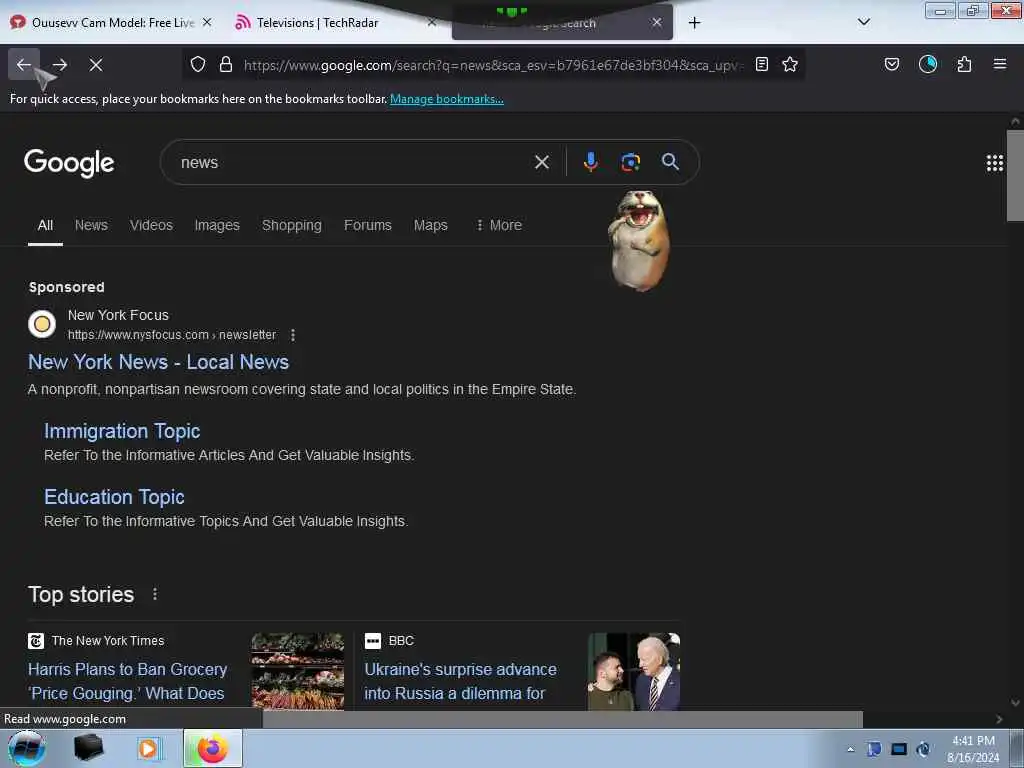Image resolution: width=1024 pixels, height=768 pixels.
Task: Clear the search query with the X
Action: point(542,162)
